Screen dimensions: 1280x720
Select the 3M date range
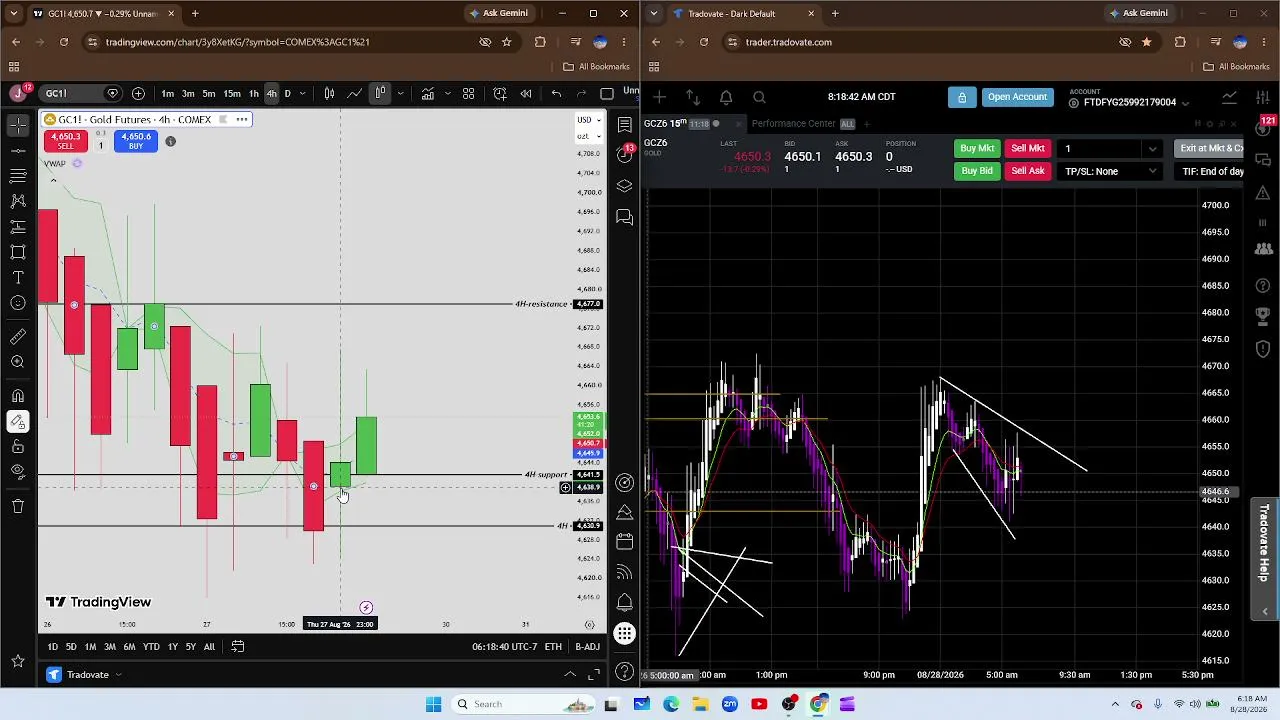pyautogui.click(x=110, y=647)
